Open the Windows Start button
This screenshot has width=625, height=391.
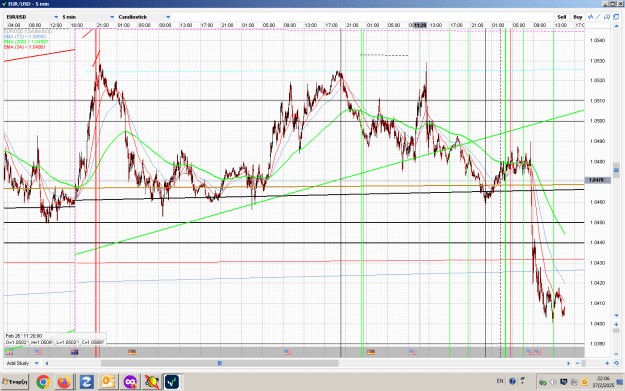(x=15, y=382)
